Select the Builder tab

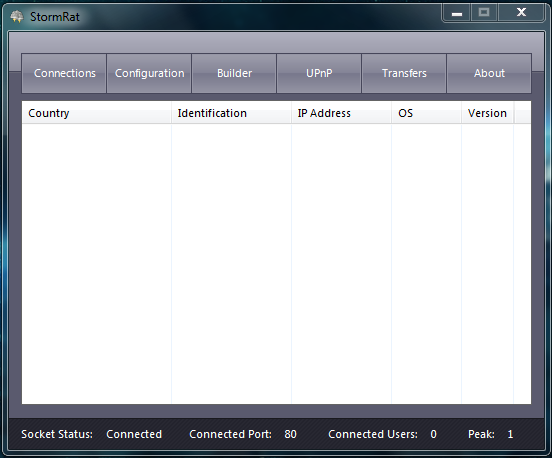click(234, 73)
